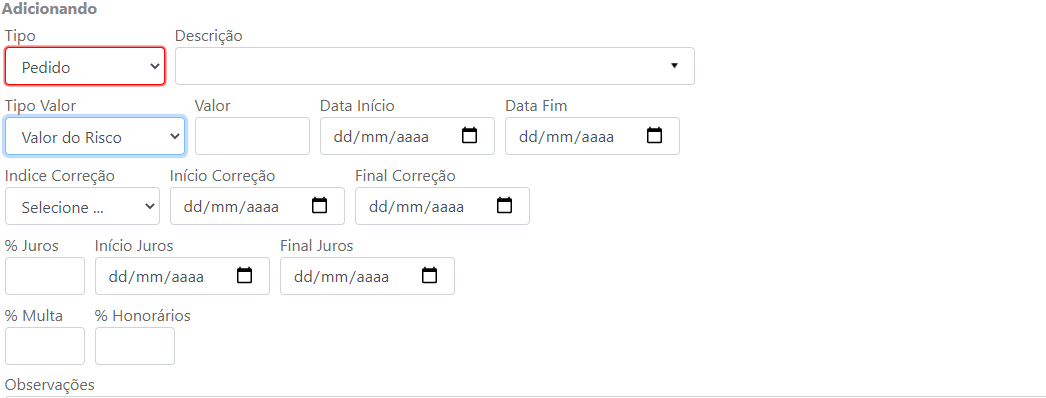Viewport: 1046px width, 398px height.
Task: Focus the % Honorários input field
Action: click(x=135, y=346)
